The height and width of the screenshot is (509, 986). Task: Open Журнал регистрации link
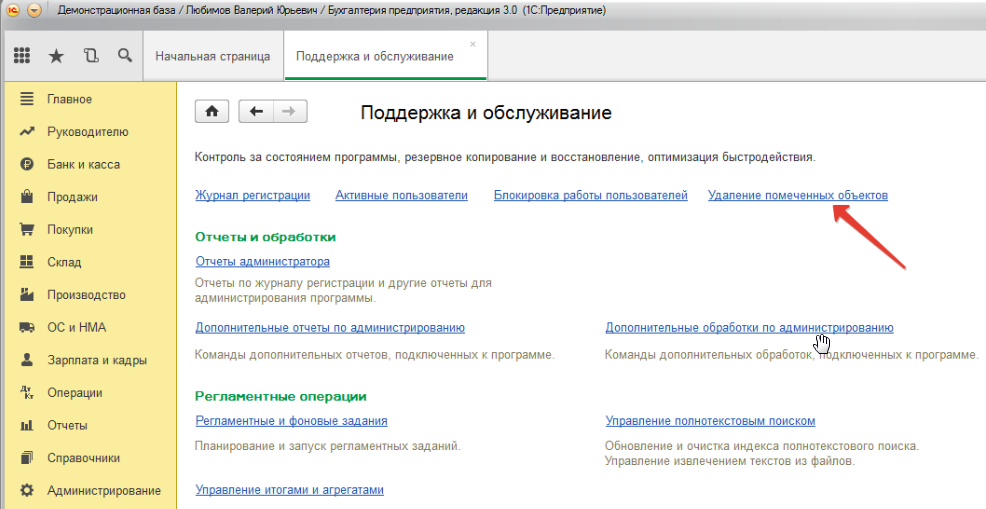(x=252, y=195)
